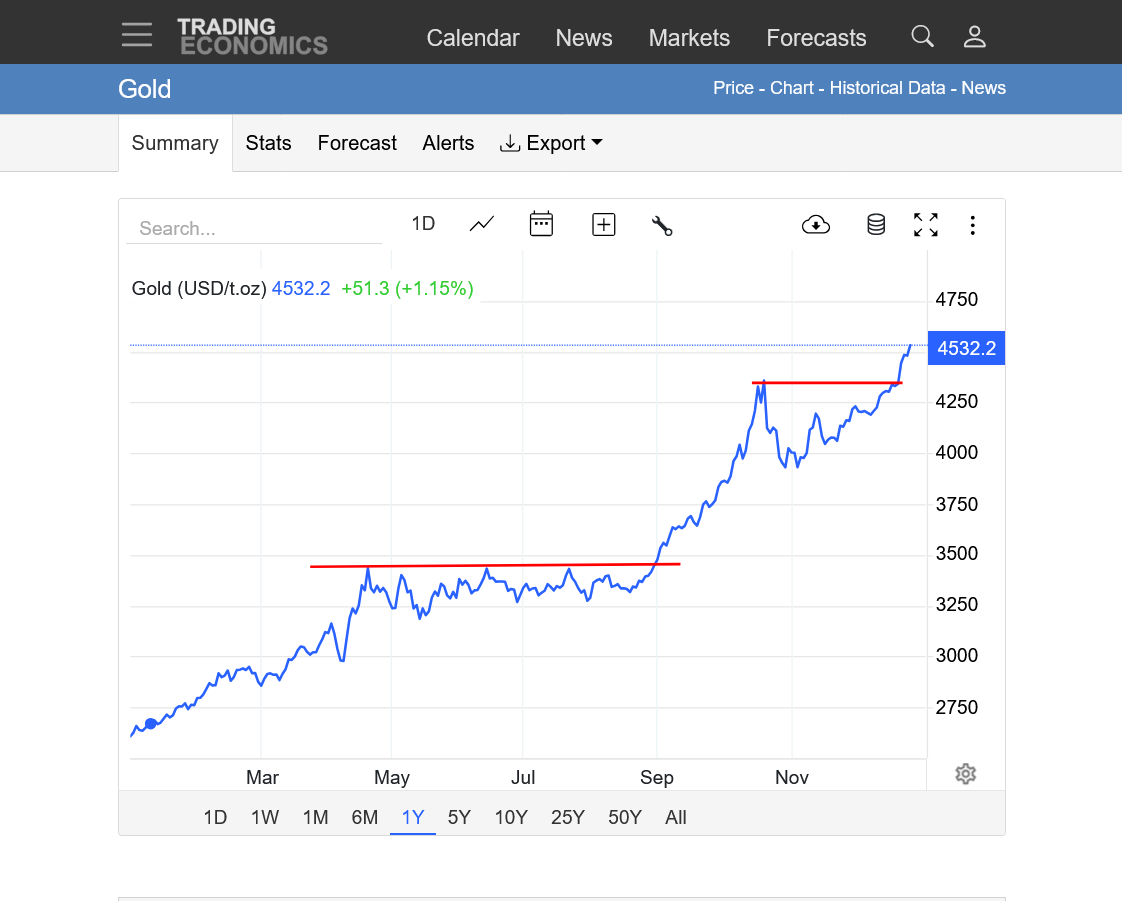Click the search magnifier icon in header

(922, 37)
